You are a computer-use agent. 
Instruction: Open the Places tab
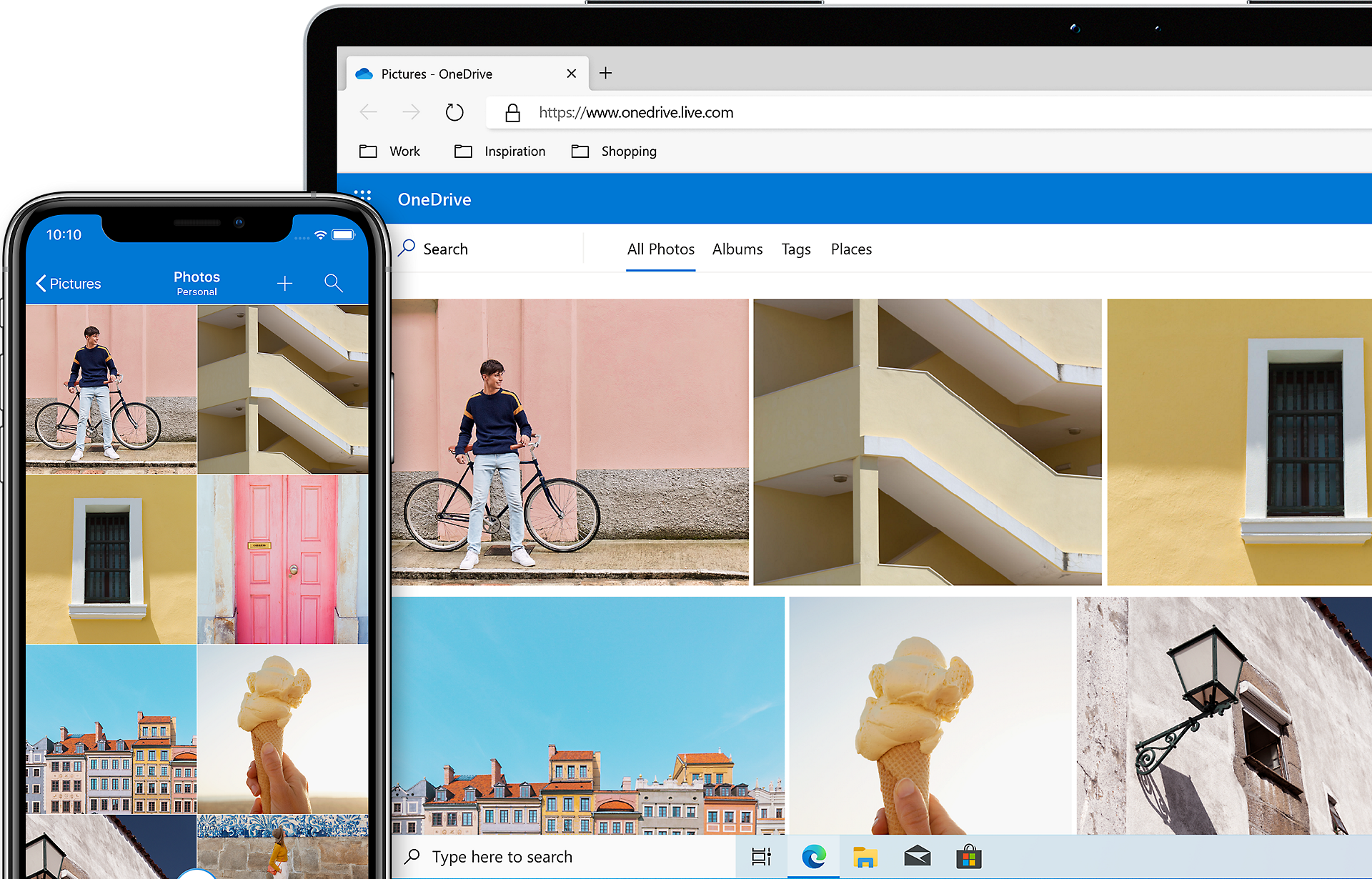(851, 249)
